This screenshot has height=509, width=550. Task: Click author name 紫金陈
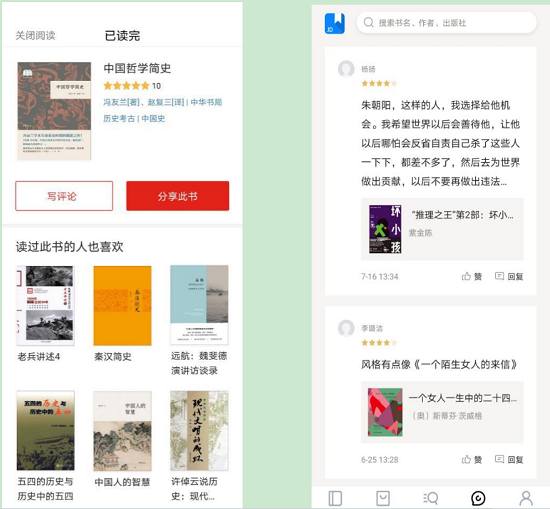[x=421, y=233]
